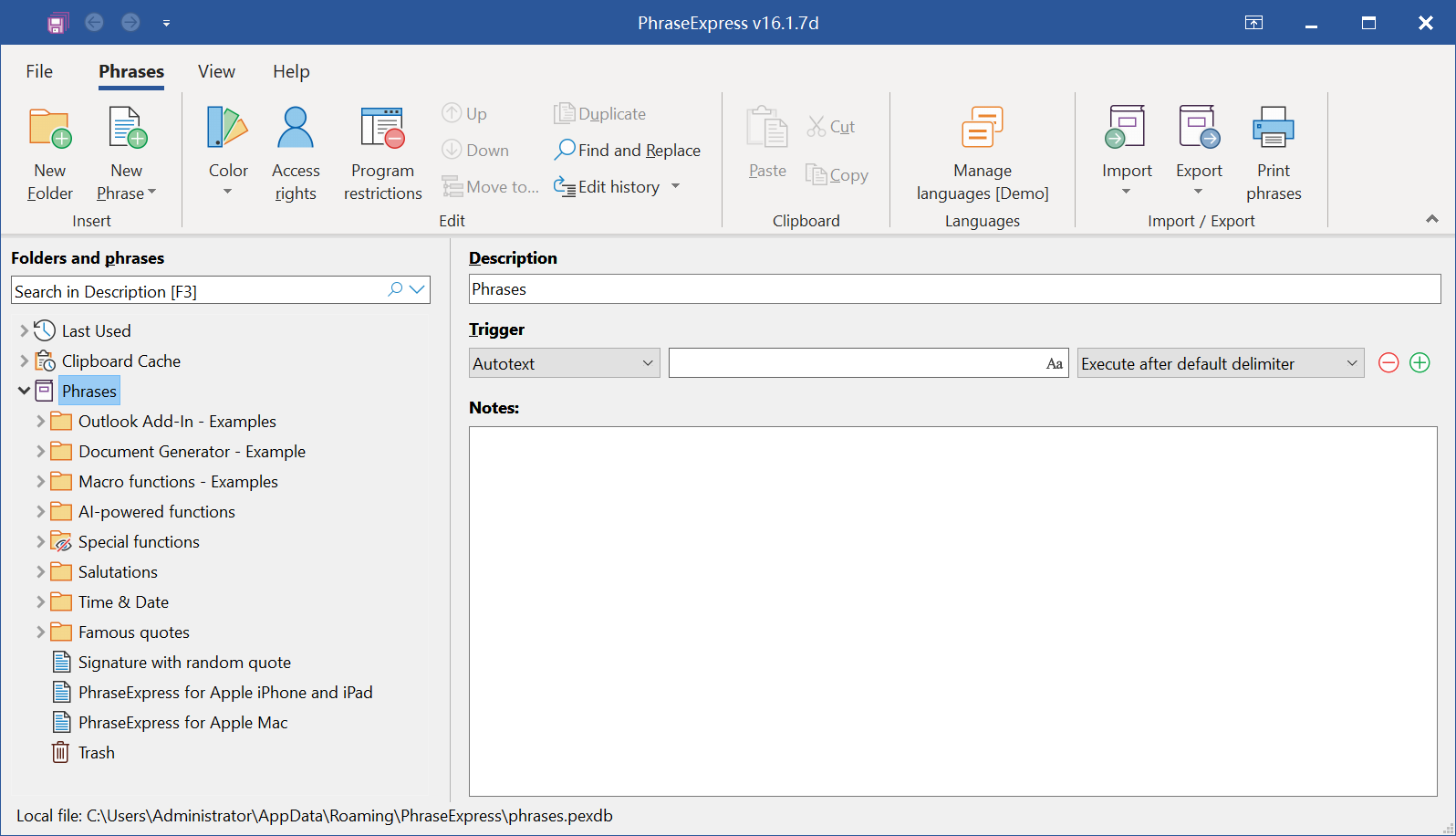Expand the Clipboard Cache node
The height and width of the screenshot is (836, 1456).
pyautogui.click(x=25, y=361)
